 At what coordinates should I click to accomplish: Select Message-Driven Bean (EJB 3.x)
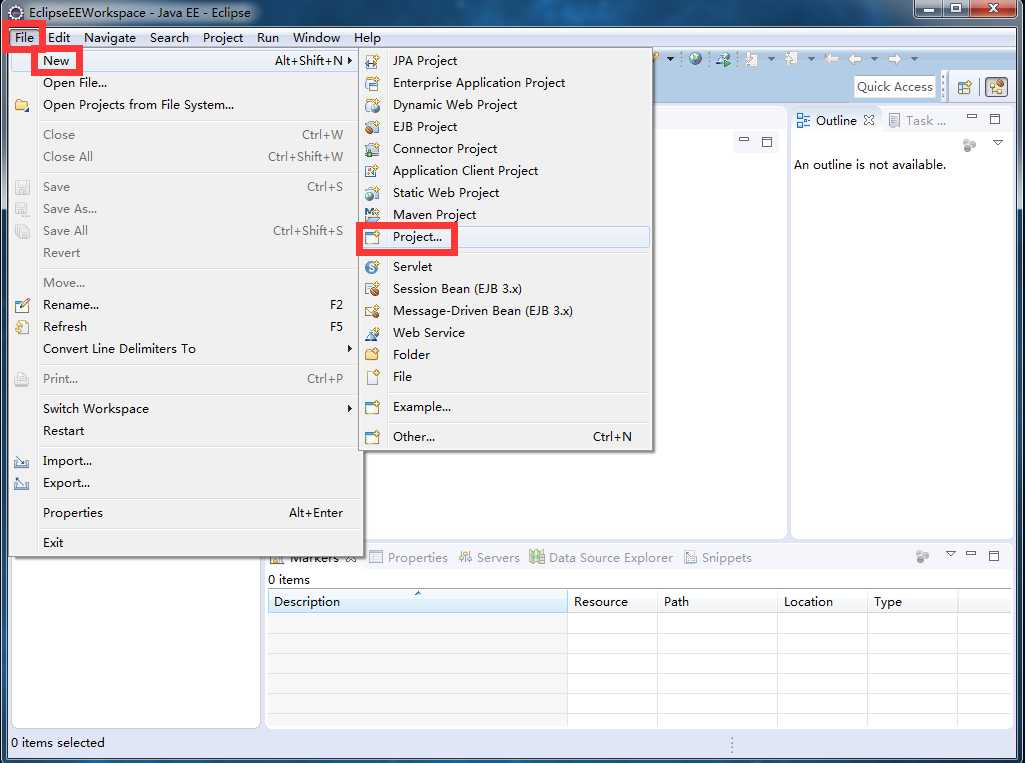[505, 311]
